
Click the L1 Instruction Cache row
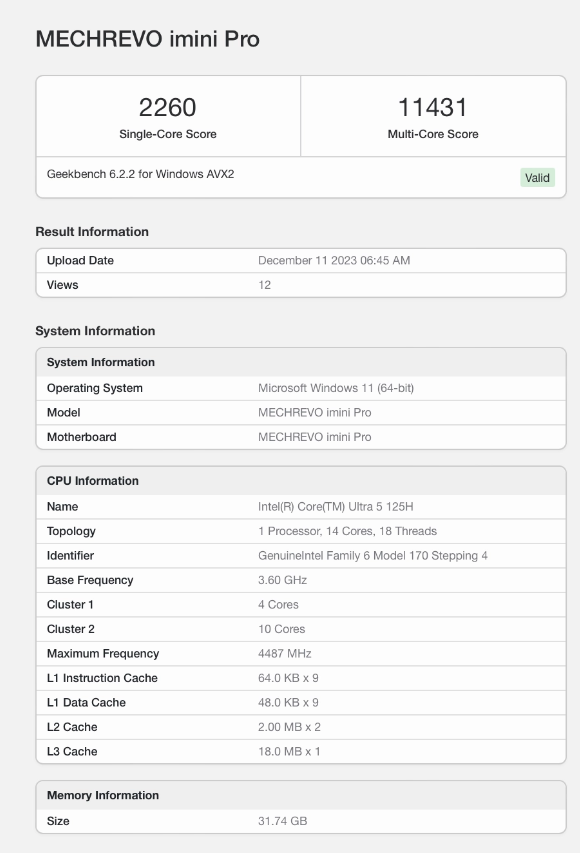click(x=301, y=678)
